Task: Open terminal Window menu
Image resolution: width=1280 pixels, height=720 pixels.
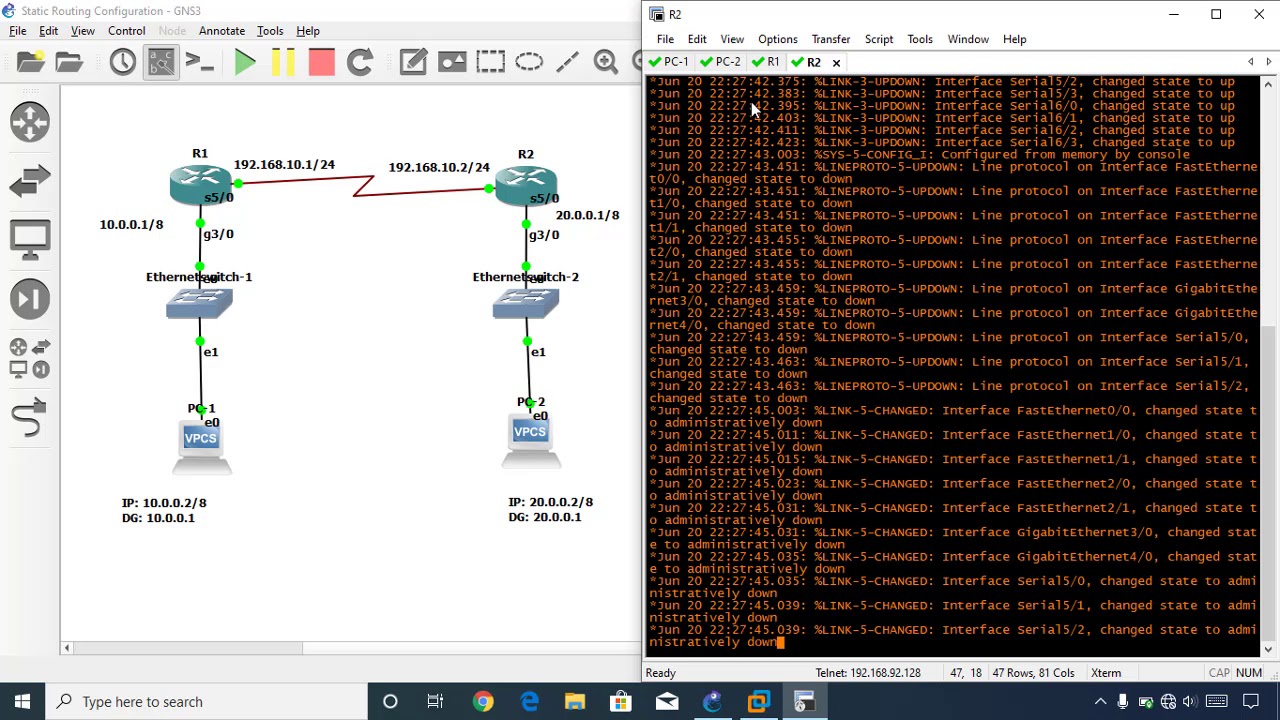Action: (968, 39)
